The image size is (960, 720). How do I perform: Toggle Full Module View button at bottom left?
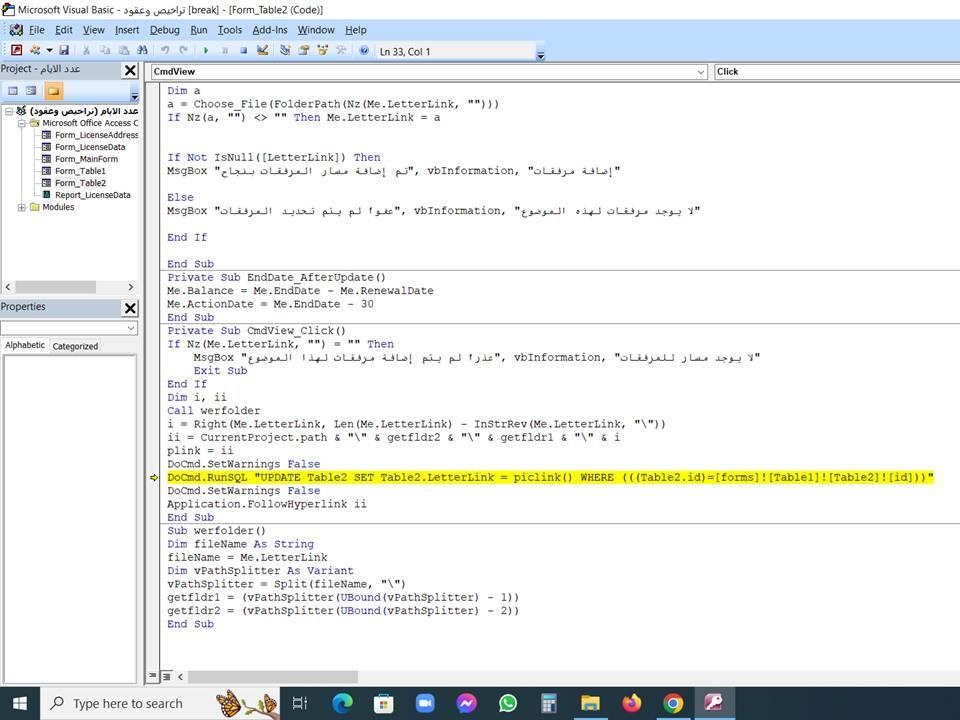(166, 676)
